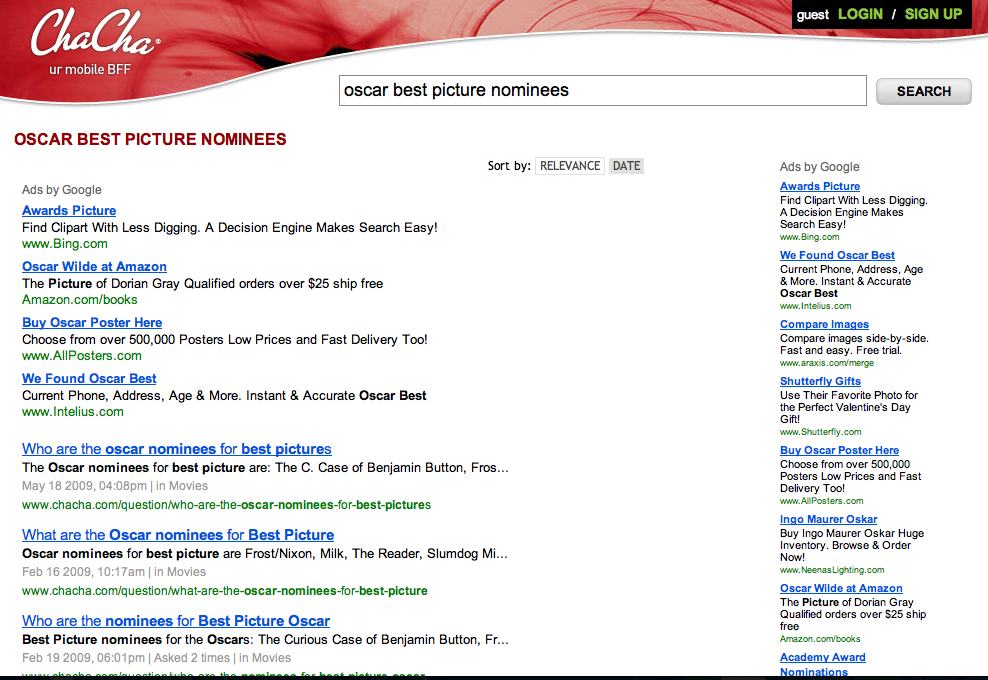The width and height of the screenshot is (988, 680).
Task: Open main Buy Oscar Poster Here ad
Action: (x=92, y=323)
